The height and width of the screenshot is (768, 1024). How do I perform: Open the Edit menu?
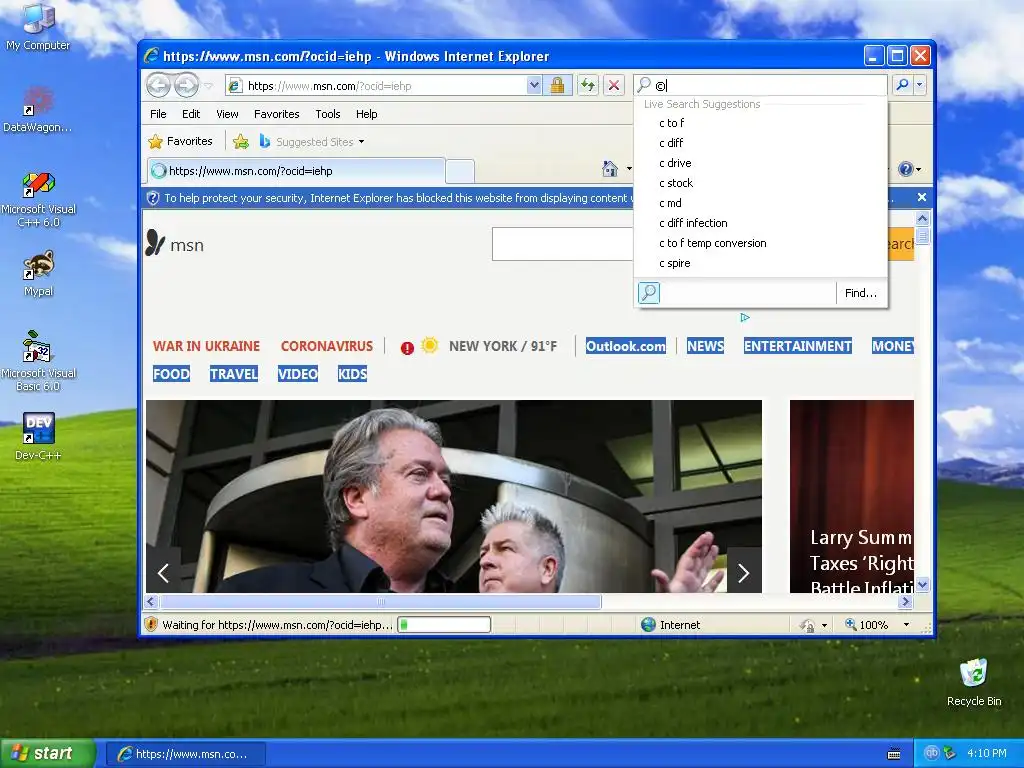191,114
